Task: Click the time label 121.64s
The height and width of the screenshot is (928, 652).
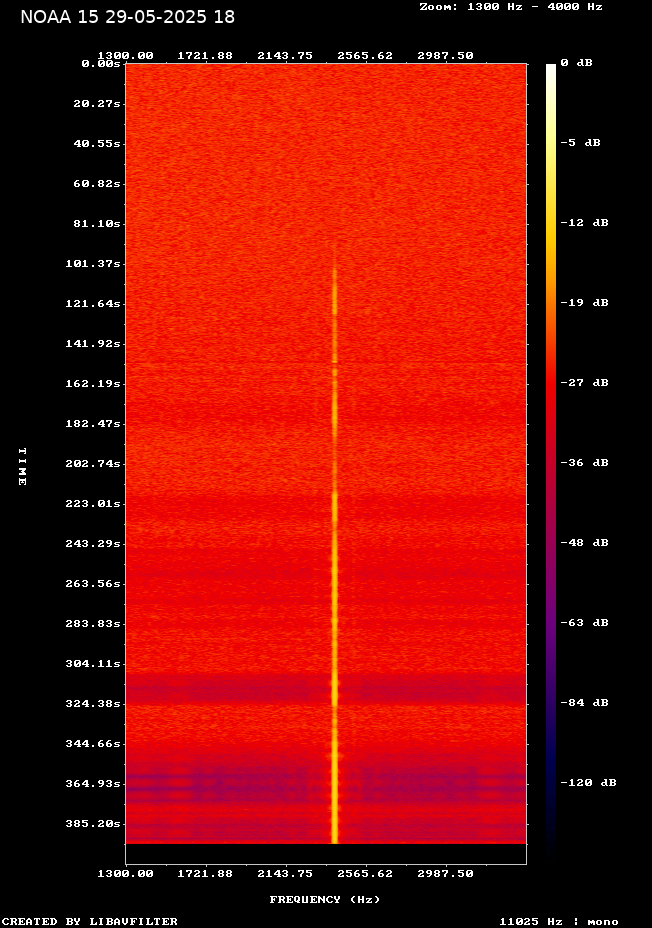Action: (x=93, y=304)
